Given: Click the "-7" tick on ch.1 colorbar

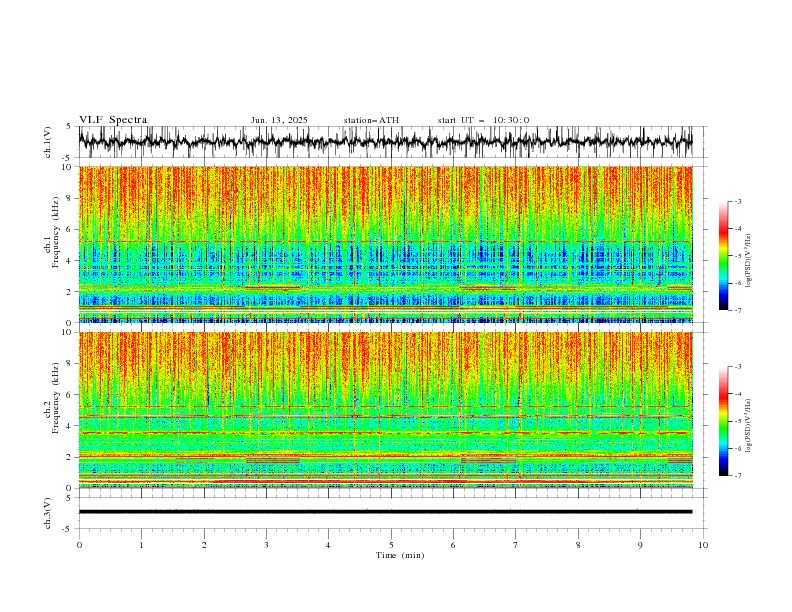Looking at the screenshot, I should (x=738, y=311).
